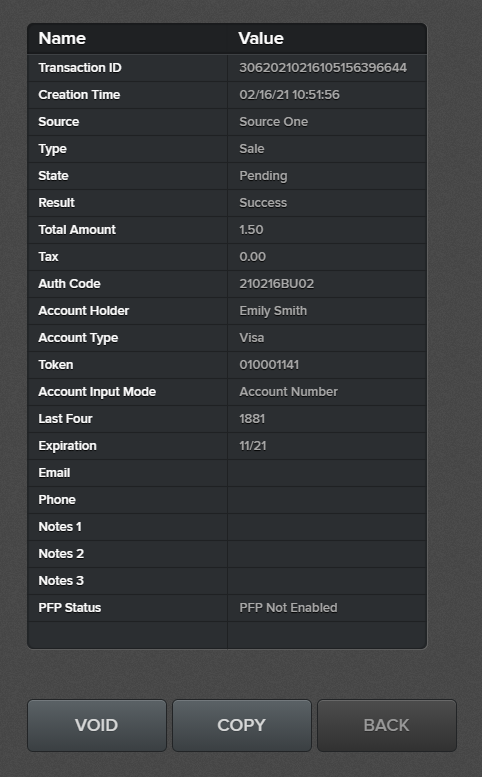Click the empty Notes 1 value cell
The width and height of the screenshot is (482, 777).
tap(327, 527)
